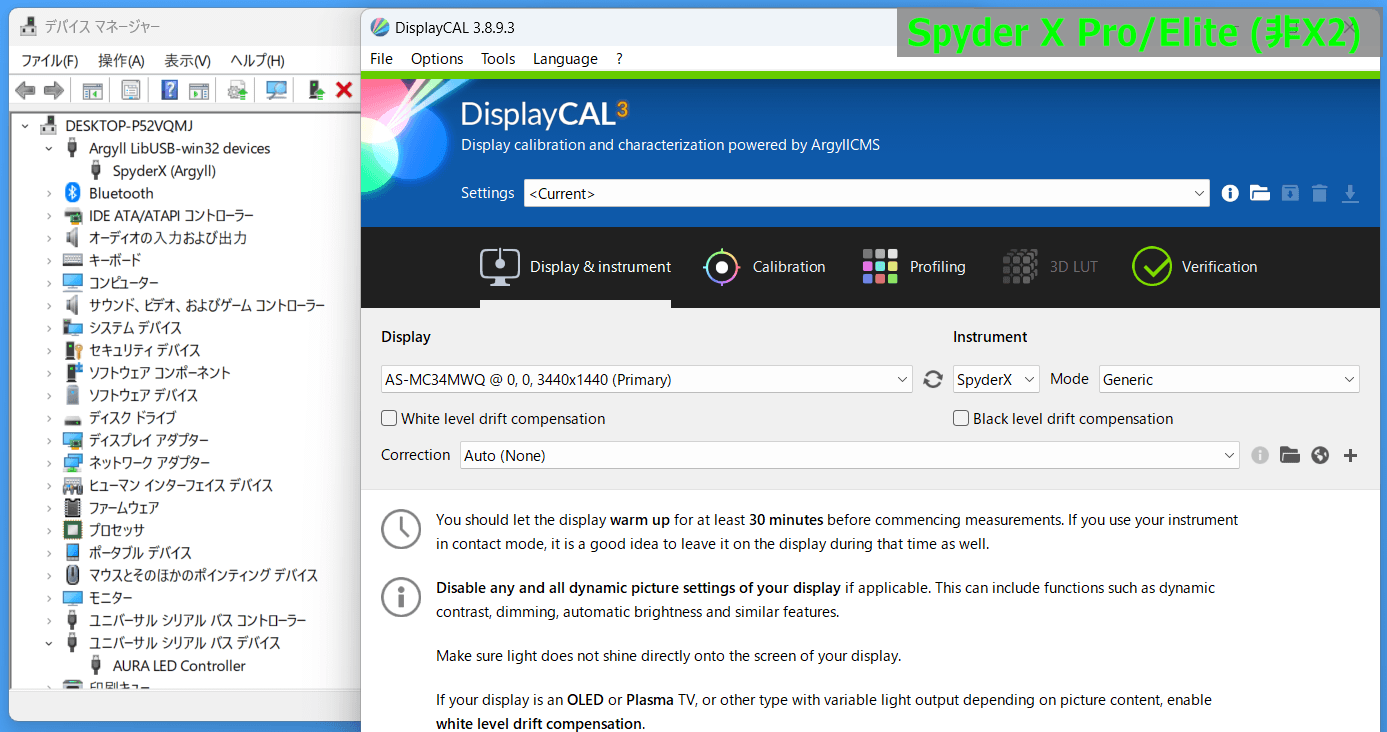Open the Correction Auto (None) dropdown
This screenshot has height=732, width=1387.
[x=850, y=455]
